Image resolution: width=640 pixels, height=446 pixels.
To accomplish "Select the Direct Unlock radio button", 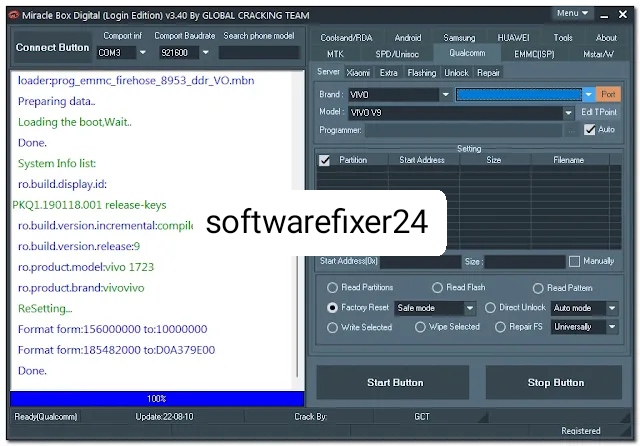I will 490,308.
